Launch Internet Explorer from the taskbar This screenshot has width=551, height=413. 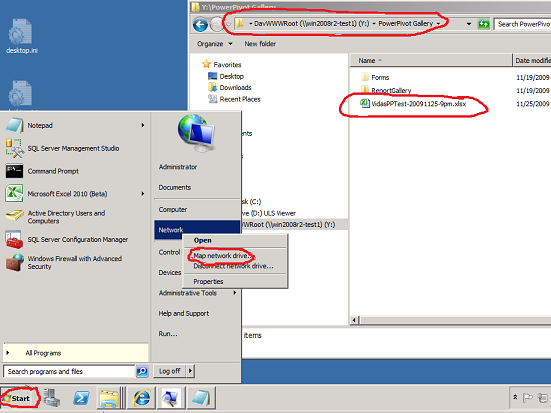tap(142, 398)
